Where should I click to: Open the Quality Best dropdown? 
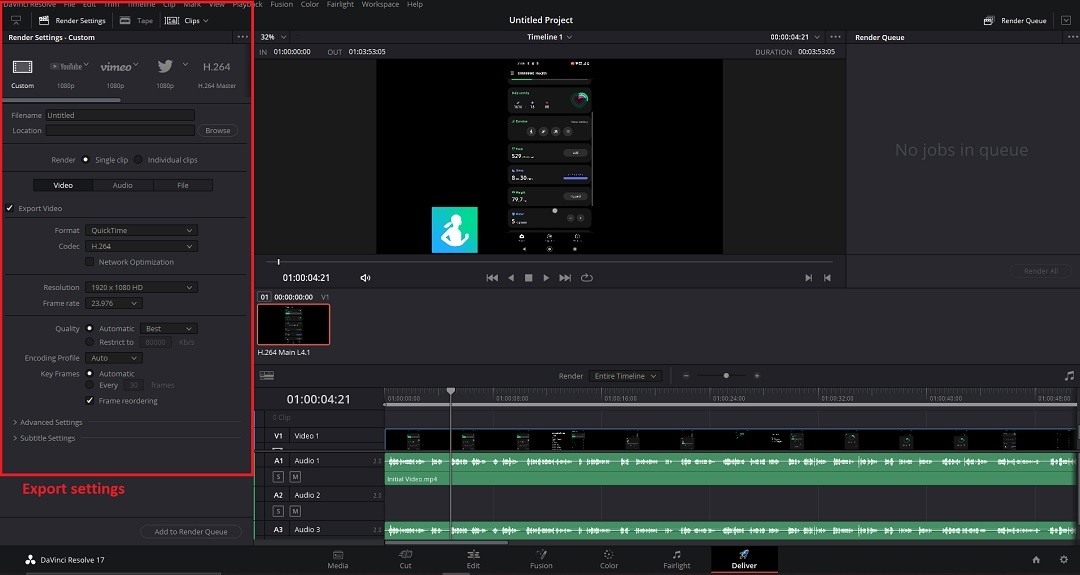169,328
